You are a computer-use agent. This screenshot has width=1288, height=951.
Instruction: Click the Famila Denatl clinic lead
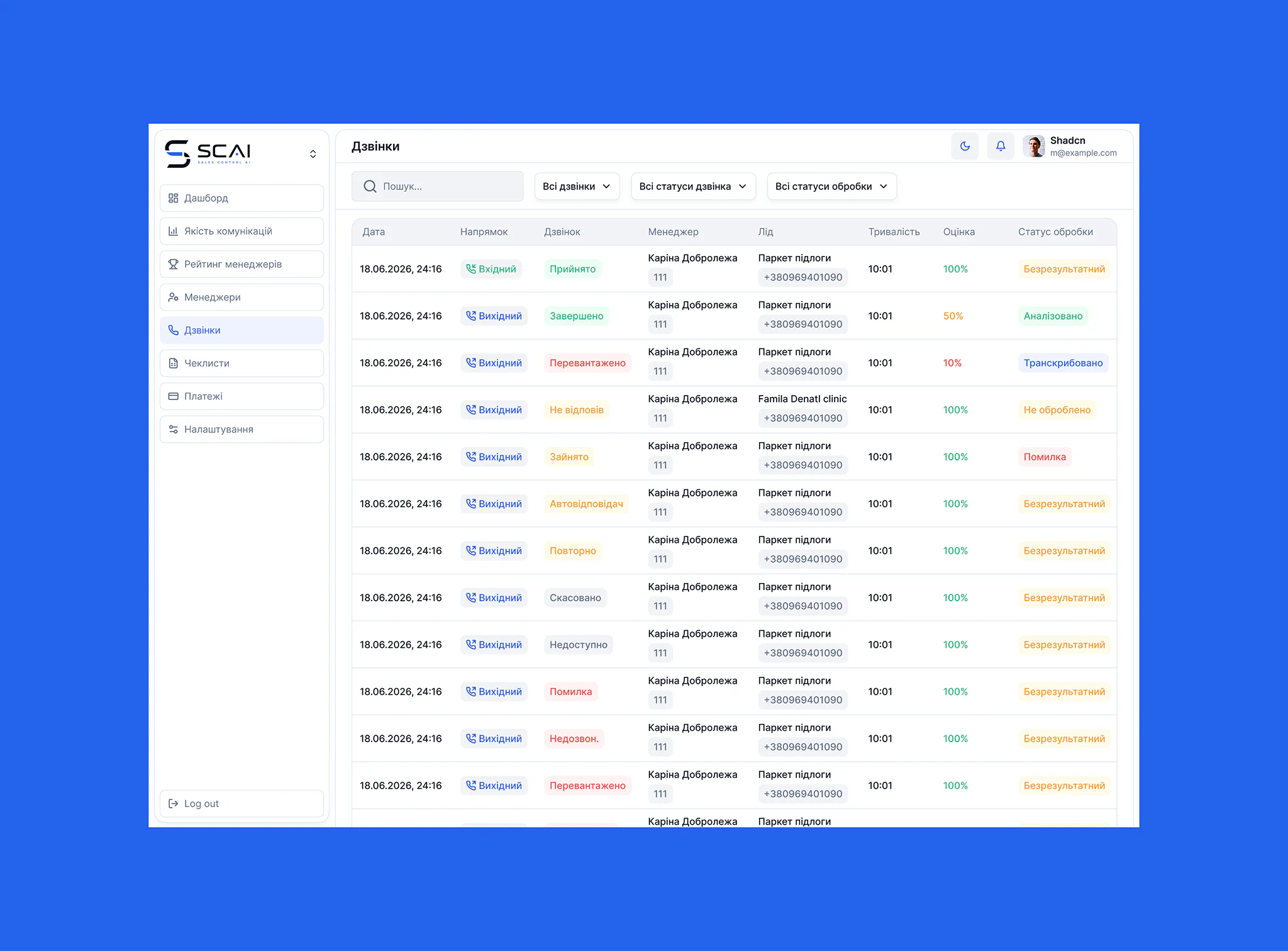[x=802, y=399]
